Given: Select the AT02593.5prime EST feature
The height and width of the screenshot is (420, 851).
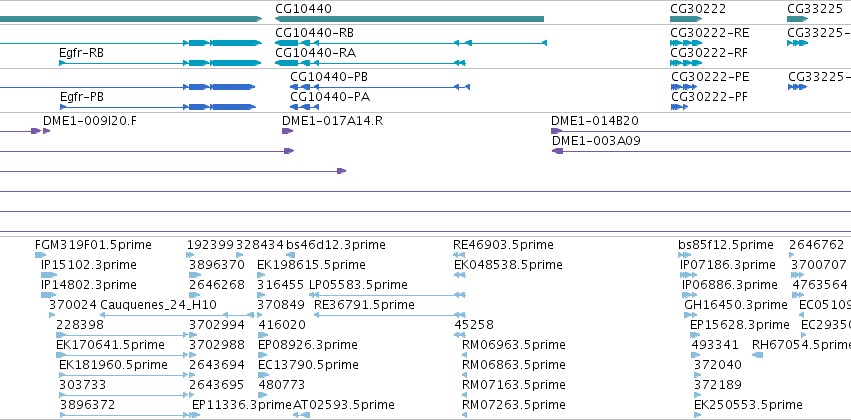Looking at the screenshot, I should 301,415.
